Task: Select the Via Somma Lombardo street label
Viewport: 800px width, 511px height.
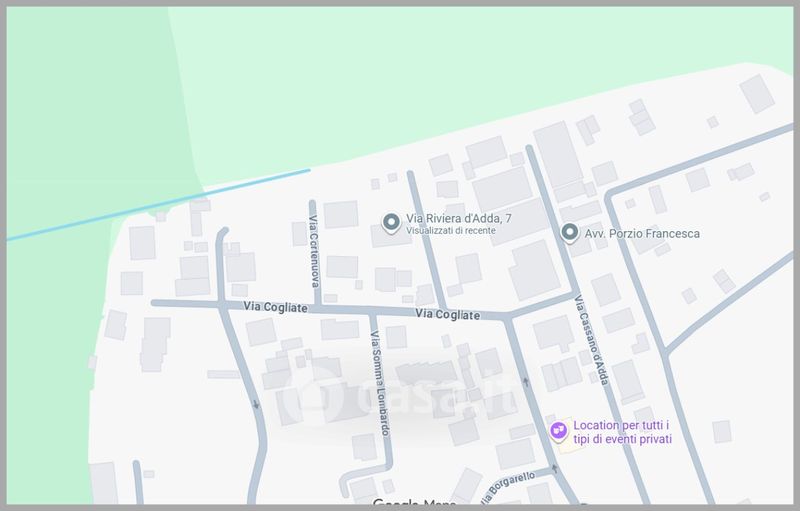Action: tap(377, 382)
